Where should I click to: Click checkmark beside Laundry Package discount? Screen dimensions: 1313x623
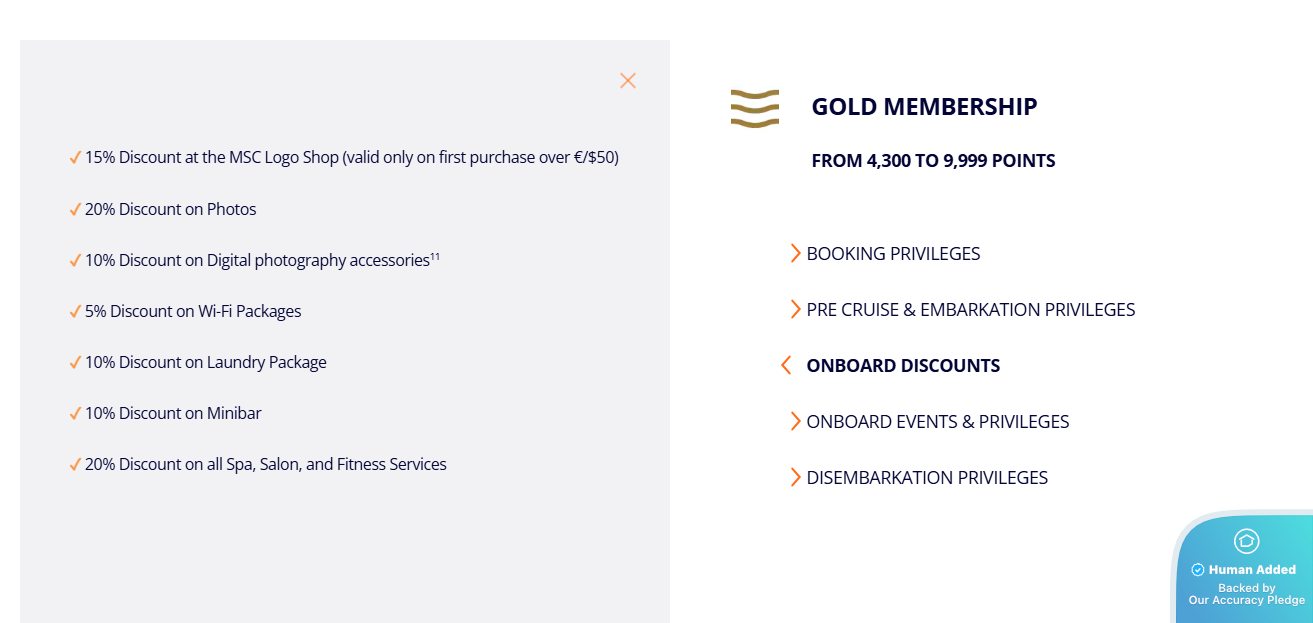click(75, 363)
